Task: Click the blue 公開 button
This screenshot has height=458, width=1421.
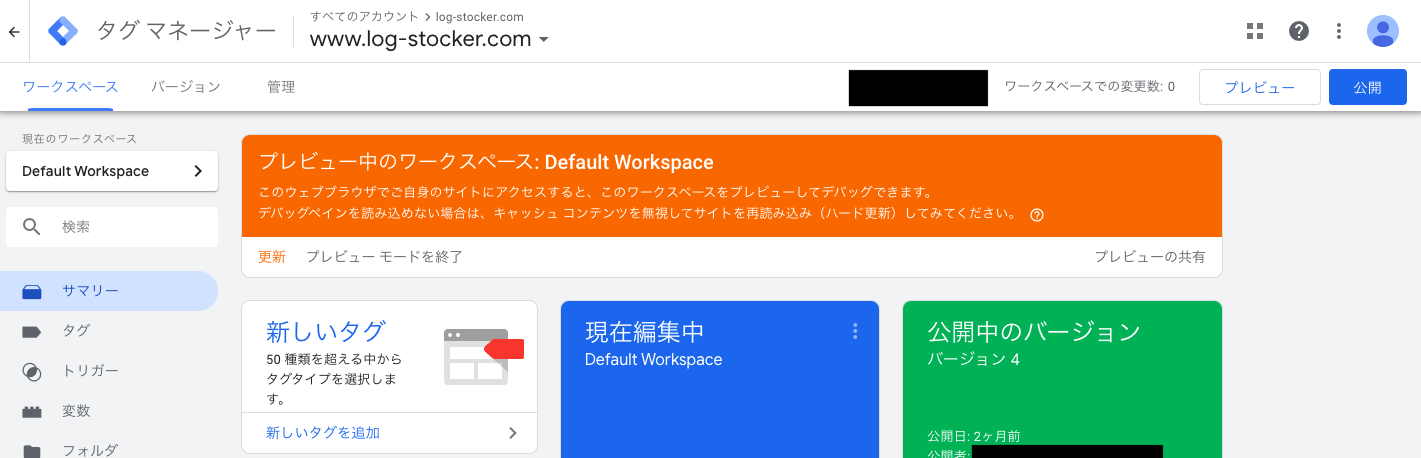Action: click(1368, 87)
